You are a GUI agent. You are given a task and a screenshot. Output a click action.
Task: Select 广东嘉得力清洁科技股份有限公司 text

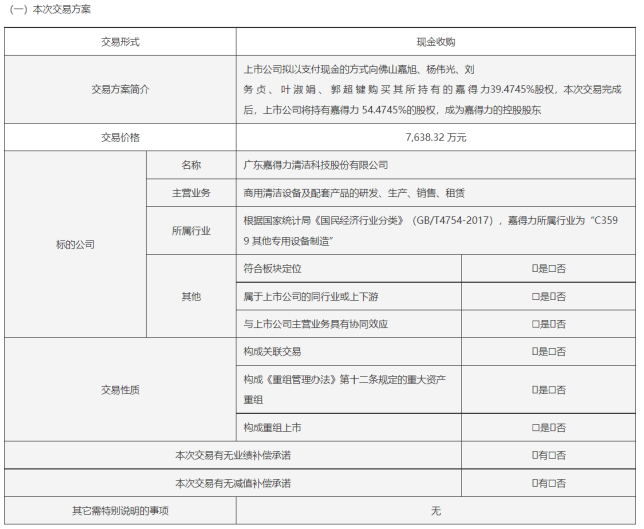pos(315,165)
